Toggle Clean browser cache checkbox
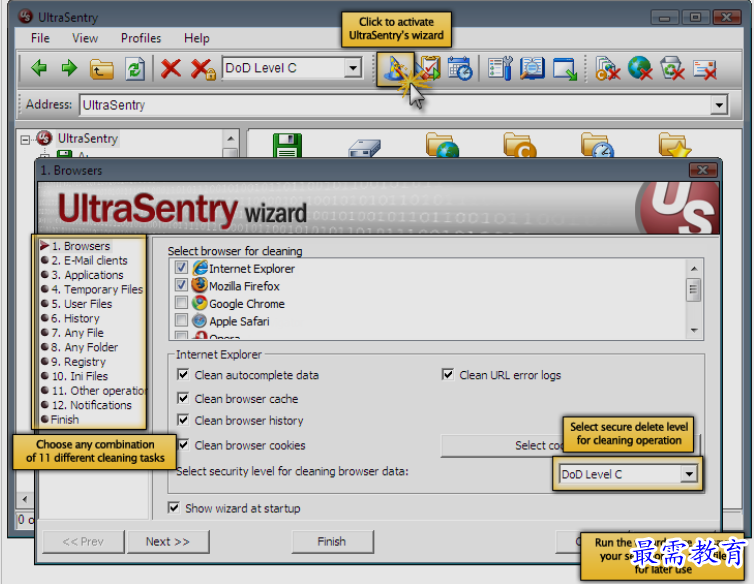Image resolution: width=754 pixels, height=584 pixels. click(183, 398)
